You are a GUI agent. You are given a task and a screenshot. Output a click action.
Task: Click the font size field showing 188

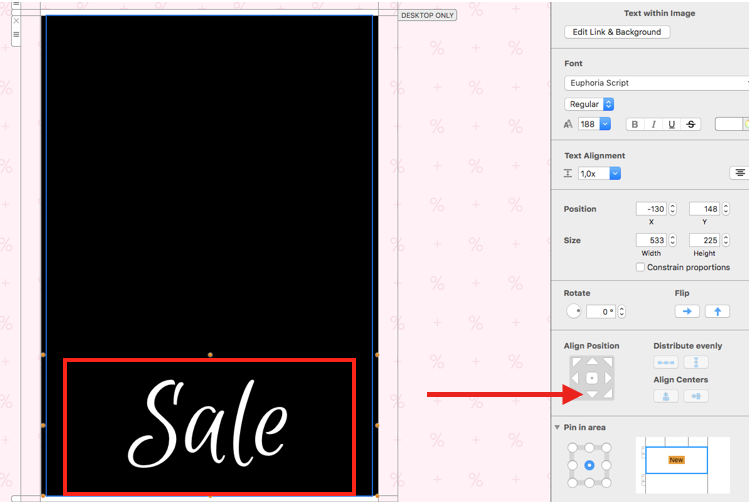(x=588, y=124)
